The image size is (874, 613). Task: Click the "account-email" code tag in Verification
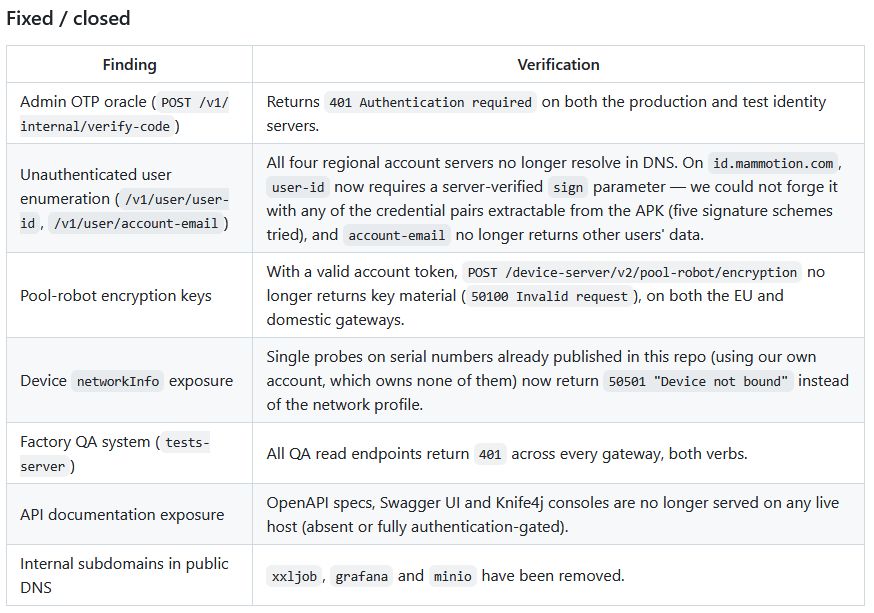pos(396,235)
